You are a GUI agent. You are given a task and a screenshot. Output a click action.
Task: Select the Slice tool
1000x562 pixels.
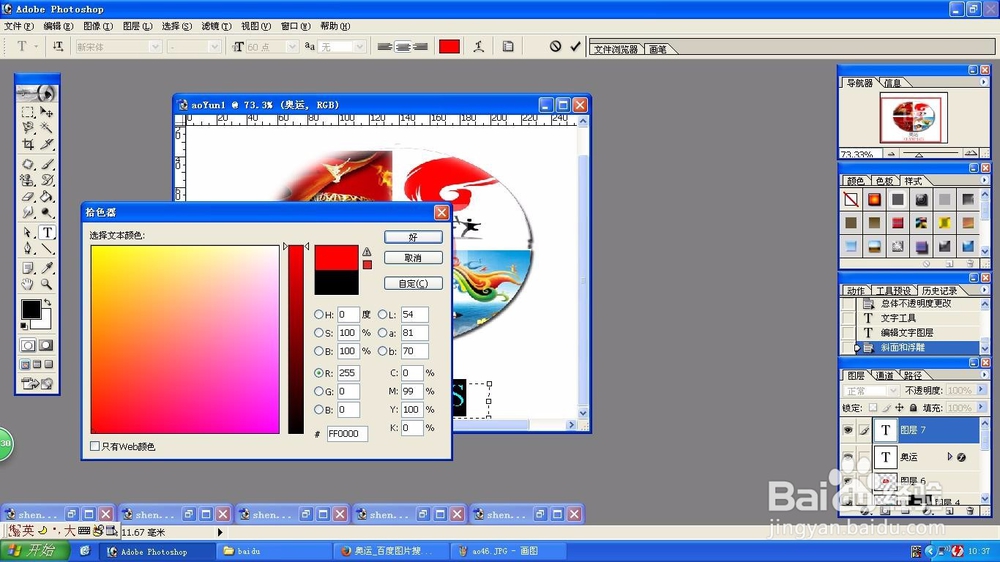pos(47,144)
